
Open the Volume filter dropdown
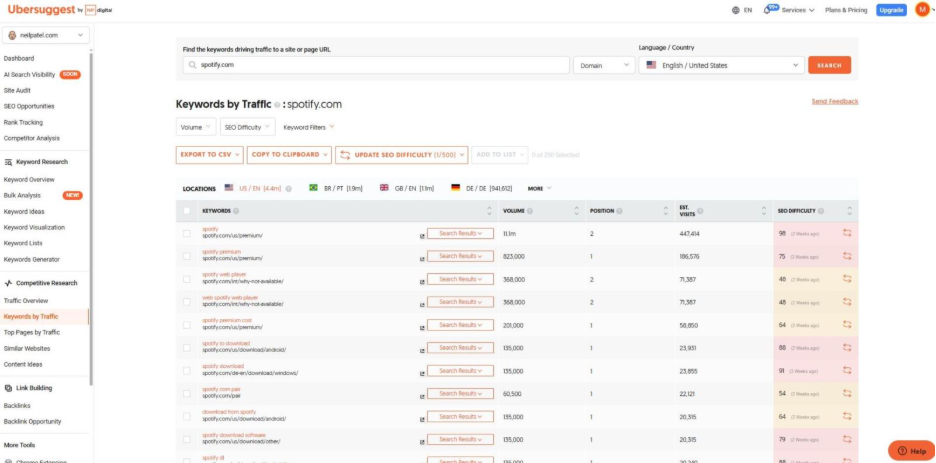point(196,127)
